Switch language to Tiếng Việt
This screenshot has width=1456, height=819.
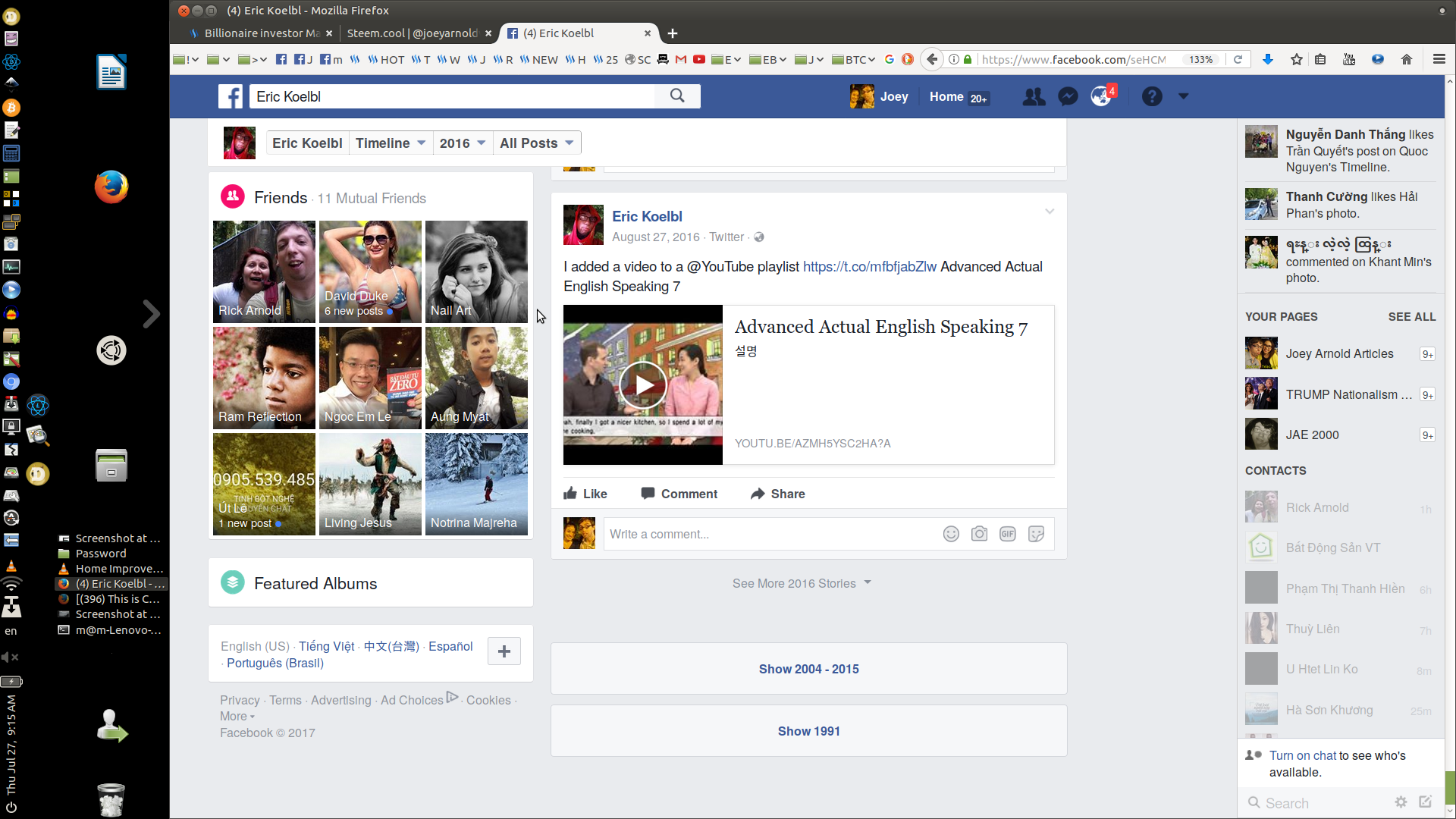click(326, 646)
